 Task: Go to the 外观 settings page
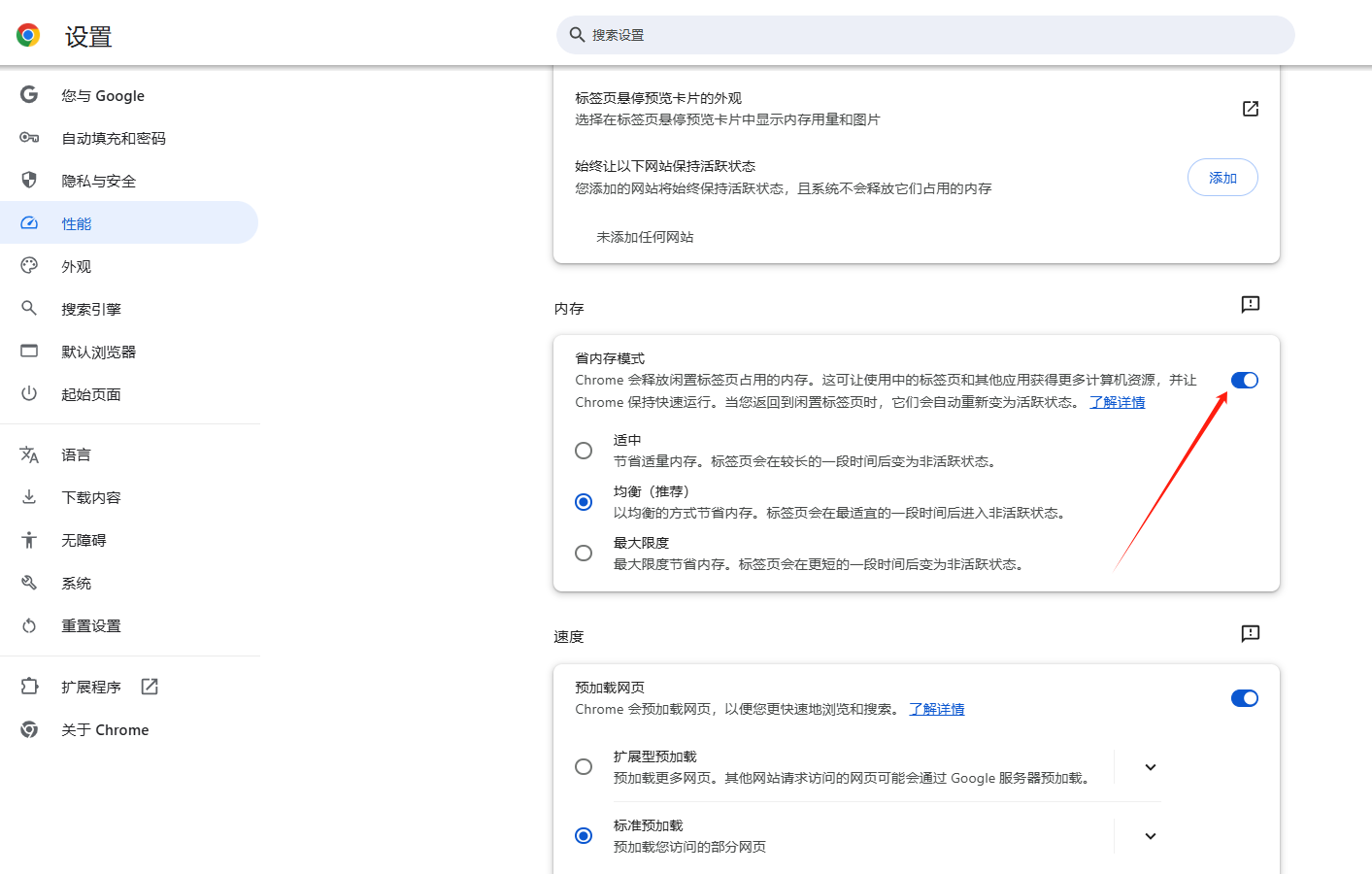coord(129,266)
